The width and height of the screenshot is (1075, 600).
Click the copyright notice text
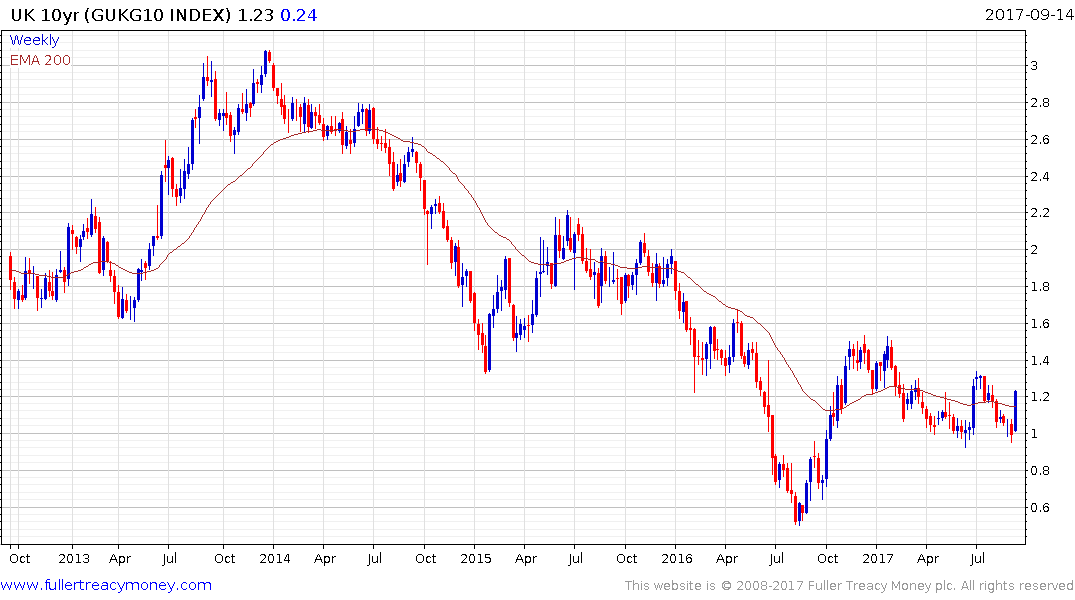tap(849, 586)
